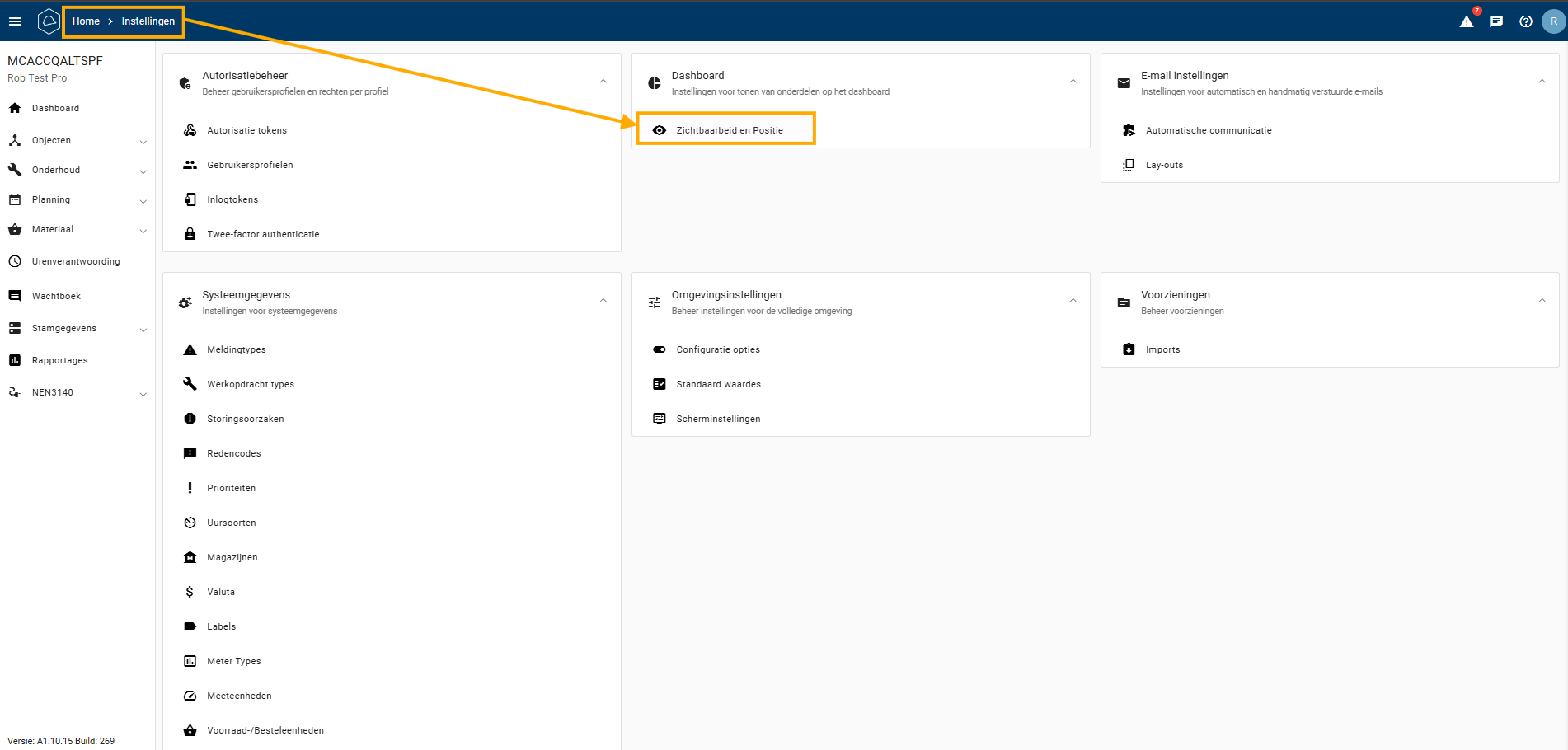
Task: Open Configuratie opties toggle item
Action: [717, 349]
